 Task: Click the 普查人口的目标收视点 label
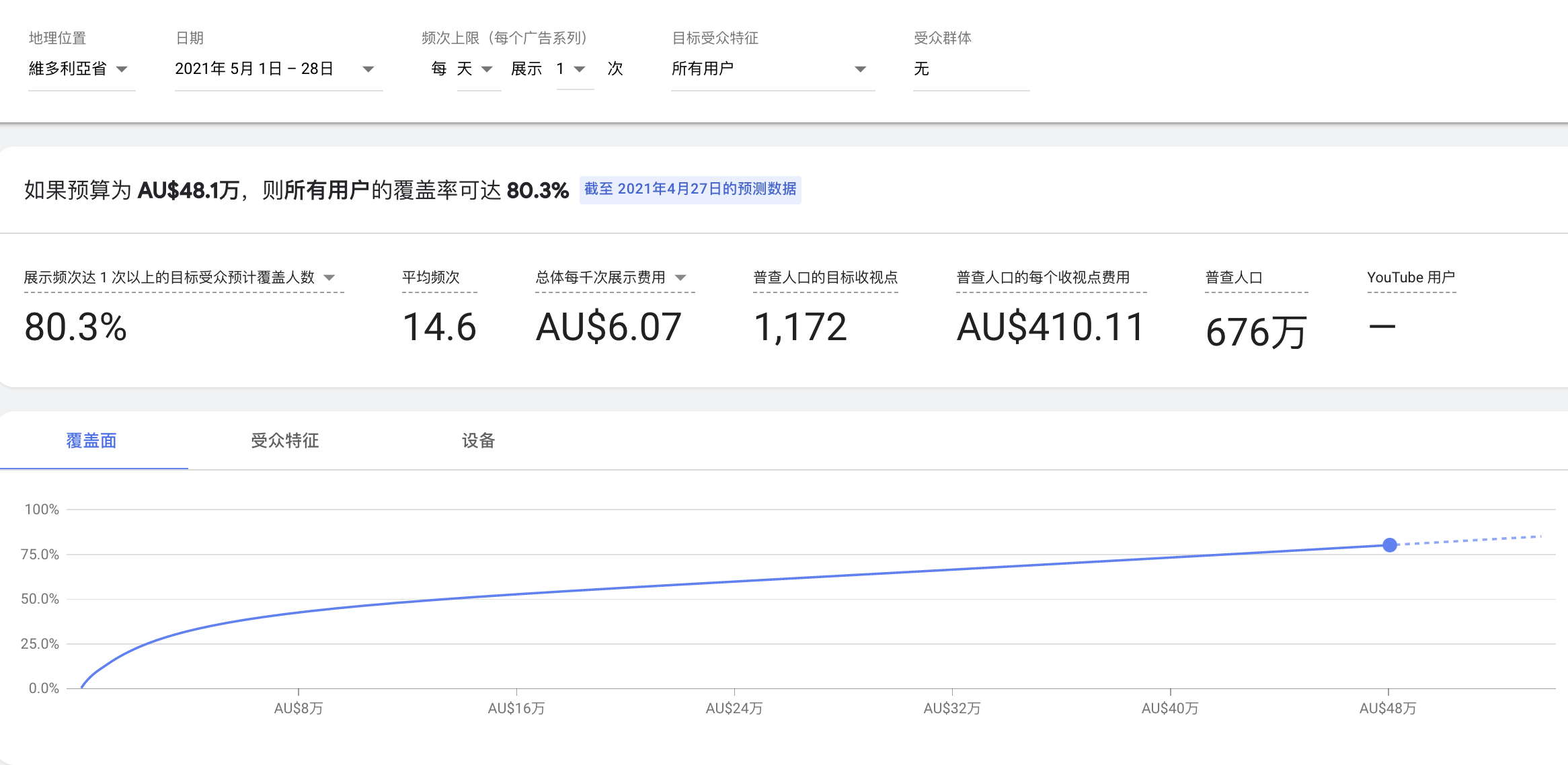point(826,278)
